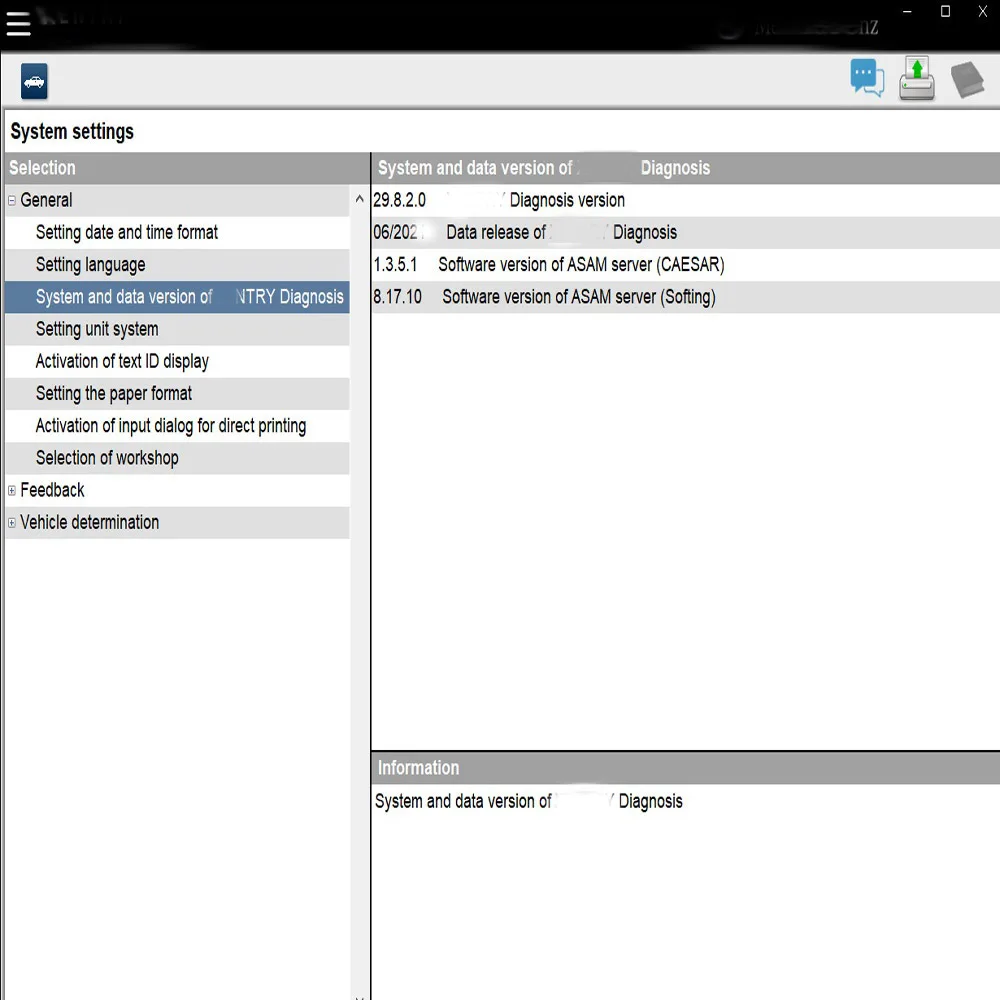This screenshot has height=1000, width=1000.
Task: Select Activation of text ID display
Action: point(177,362)
